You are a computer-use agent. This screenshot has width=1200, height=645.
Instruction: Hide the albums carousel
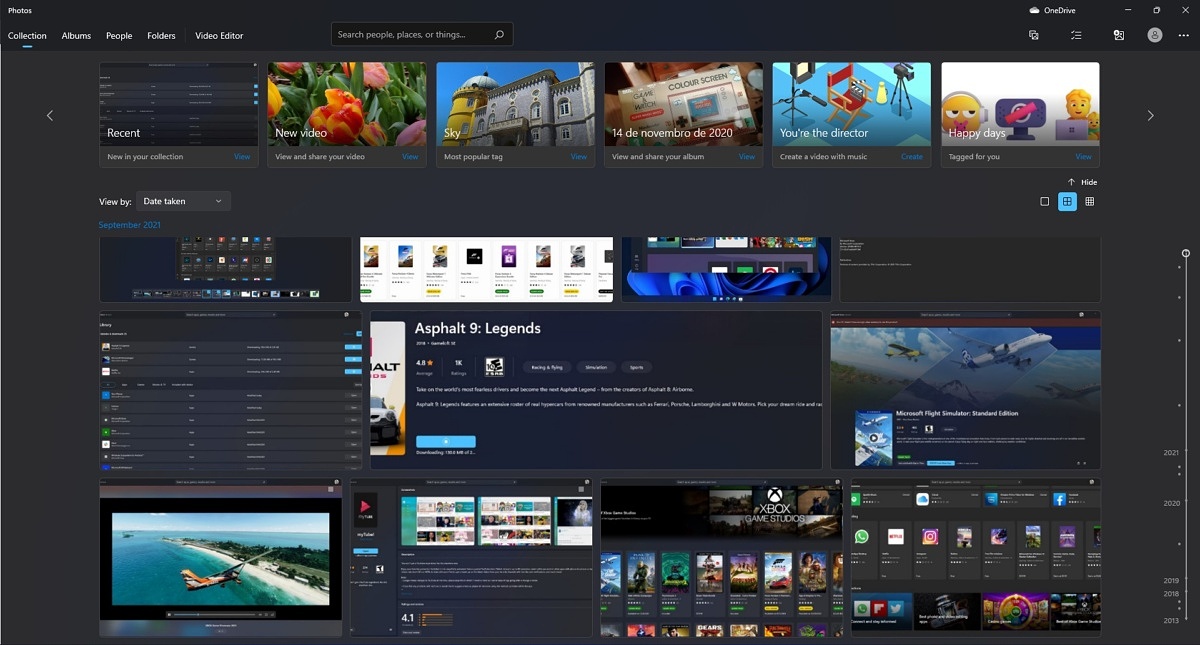point(1082,182)
